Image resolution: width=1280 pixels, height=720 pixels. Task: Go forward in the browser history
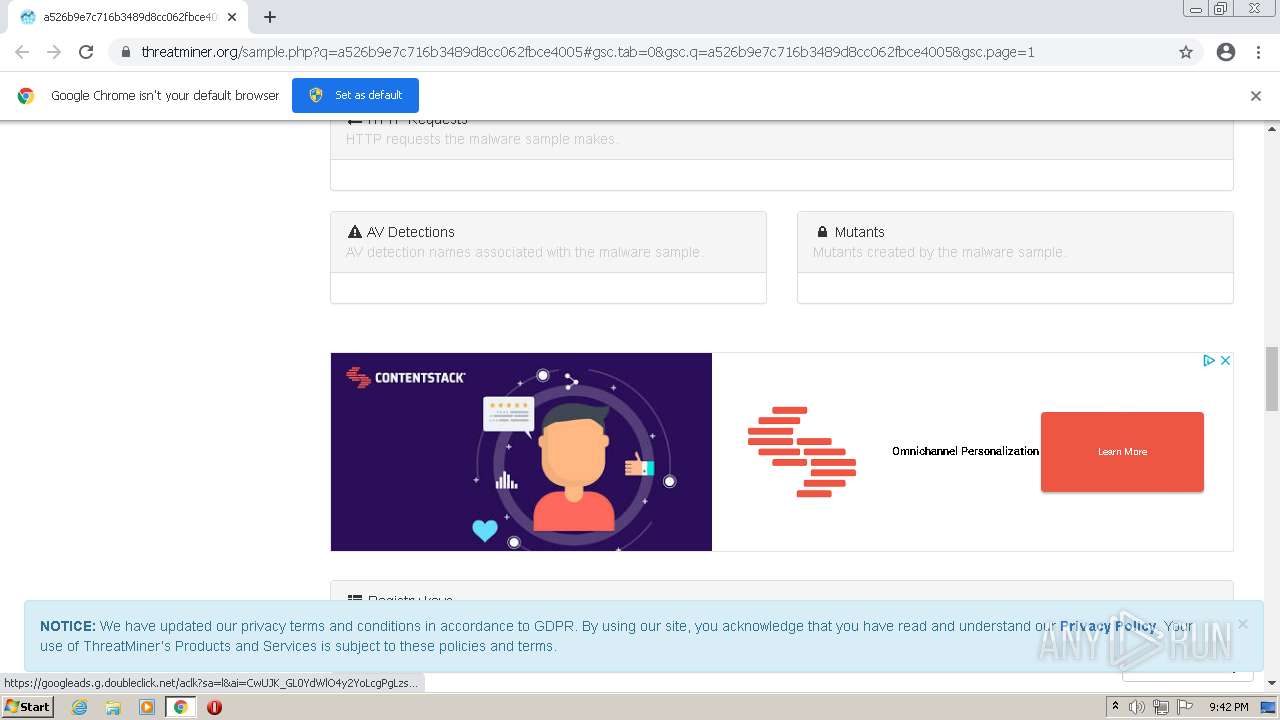tap(54, 52)
